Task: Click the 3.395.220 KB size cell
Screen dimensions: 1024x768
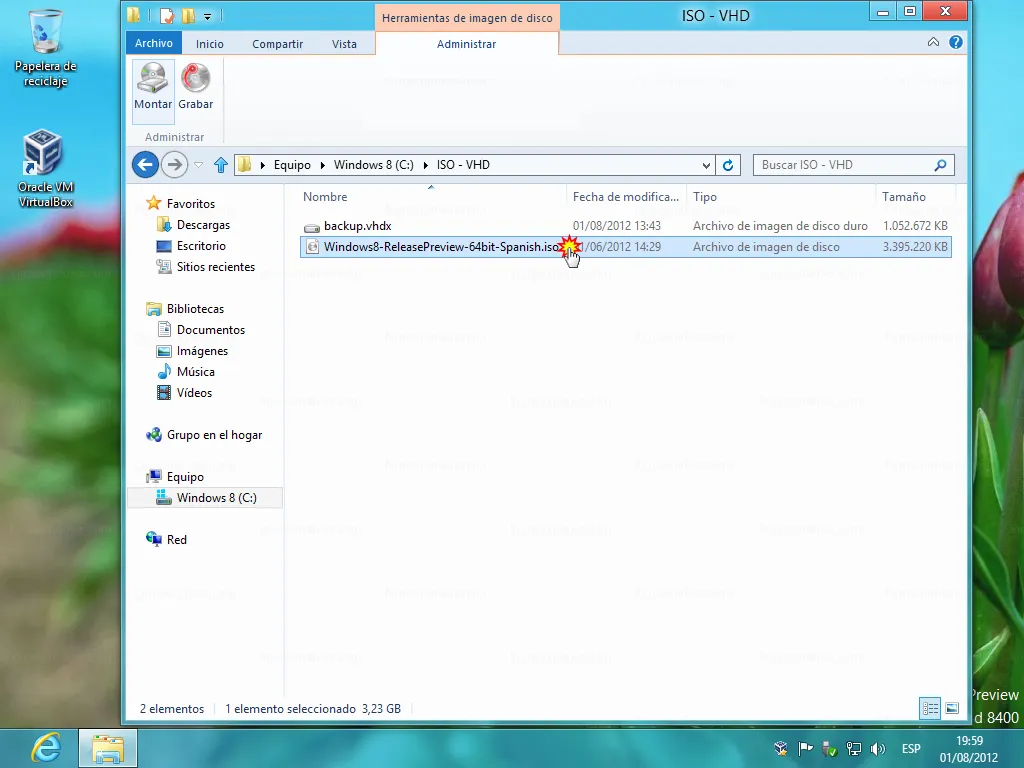Action: pyautogui.click(x=915, y=247)
